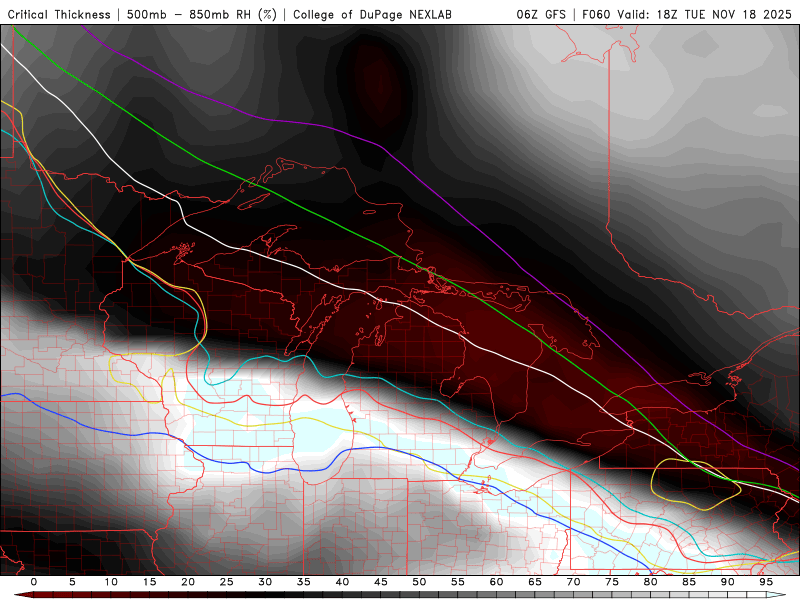The width and height of the screenshot is (800, 600).
Task: Click the colorbar value label "40"
Action: tap(342, 582)
